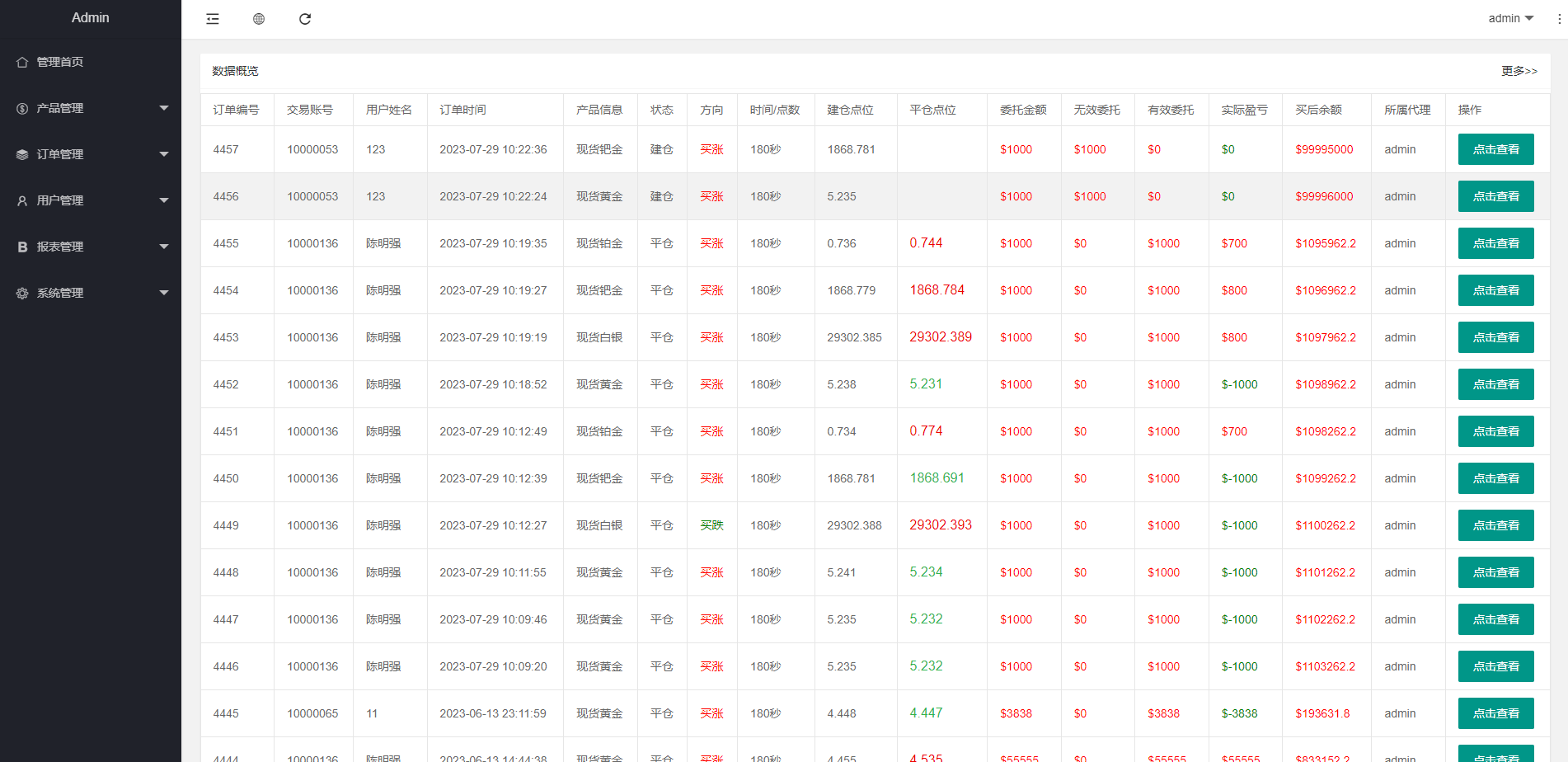The width and height of the screenshot is (1568, 762).
Task: Expand the 订单管理 submenu arrow
Action: tap(163, 154)
